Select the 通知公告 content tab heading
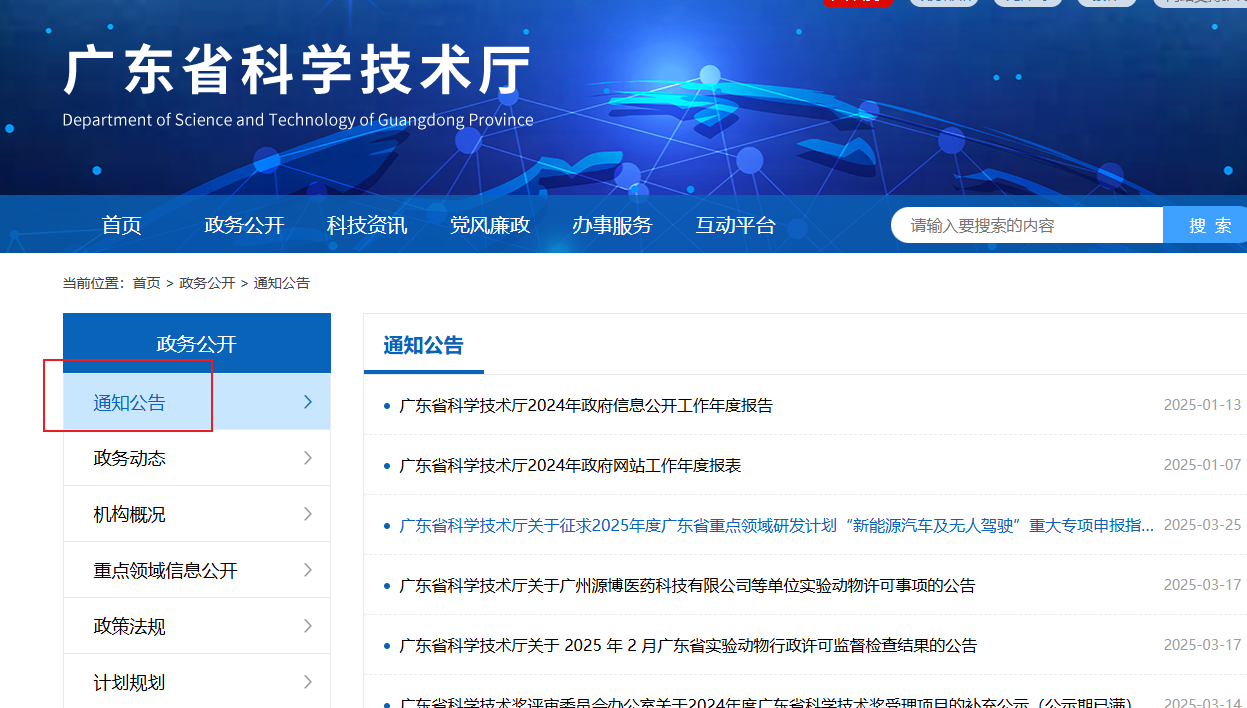 (x=424, y=346)
